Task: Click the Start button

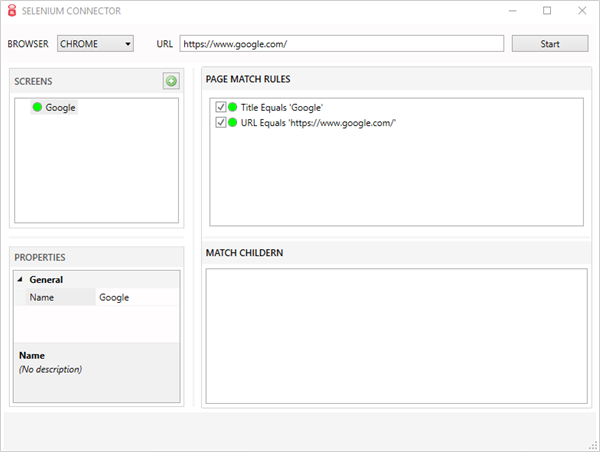Action: coord(550,44)
